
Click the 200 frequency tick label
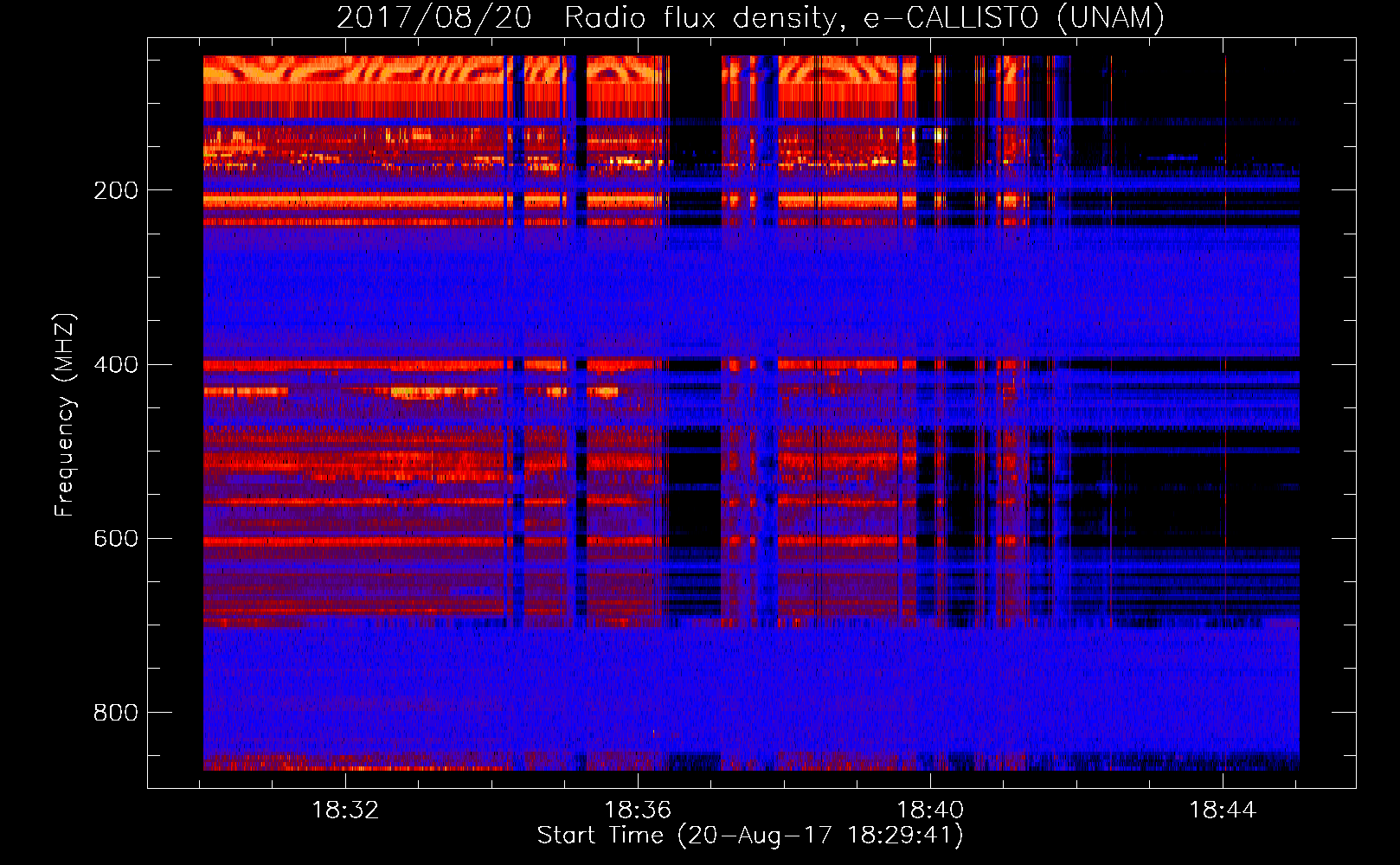[116, 190]
